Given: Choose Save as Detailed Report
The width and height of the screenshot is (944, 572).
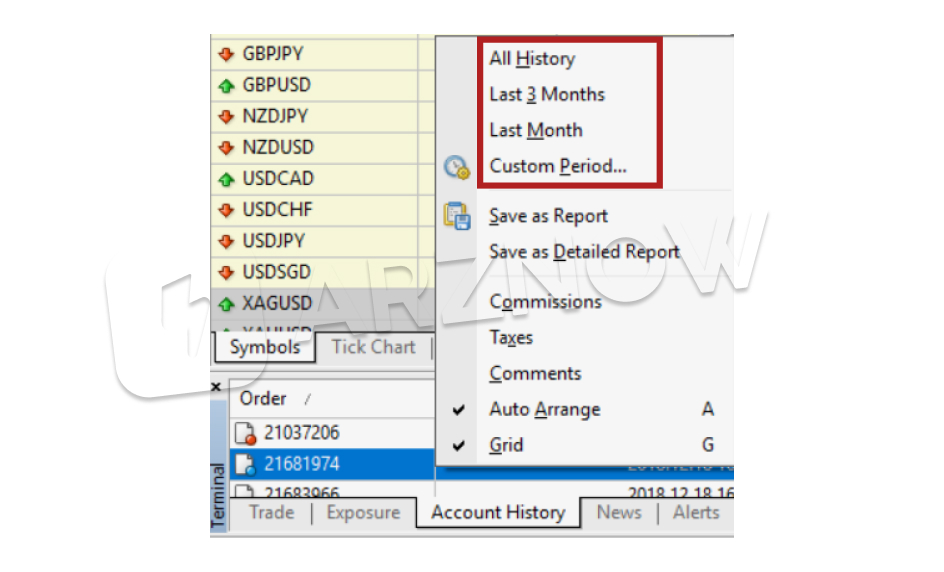Looking at the screenshot, I should (584, 252).
